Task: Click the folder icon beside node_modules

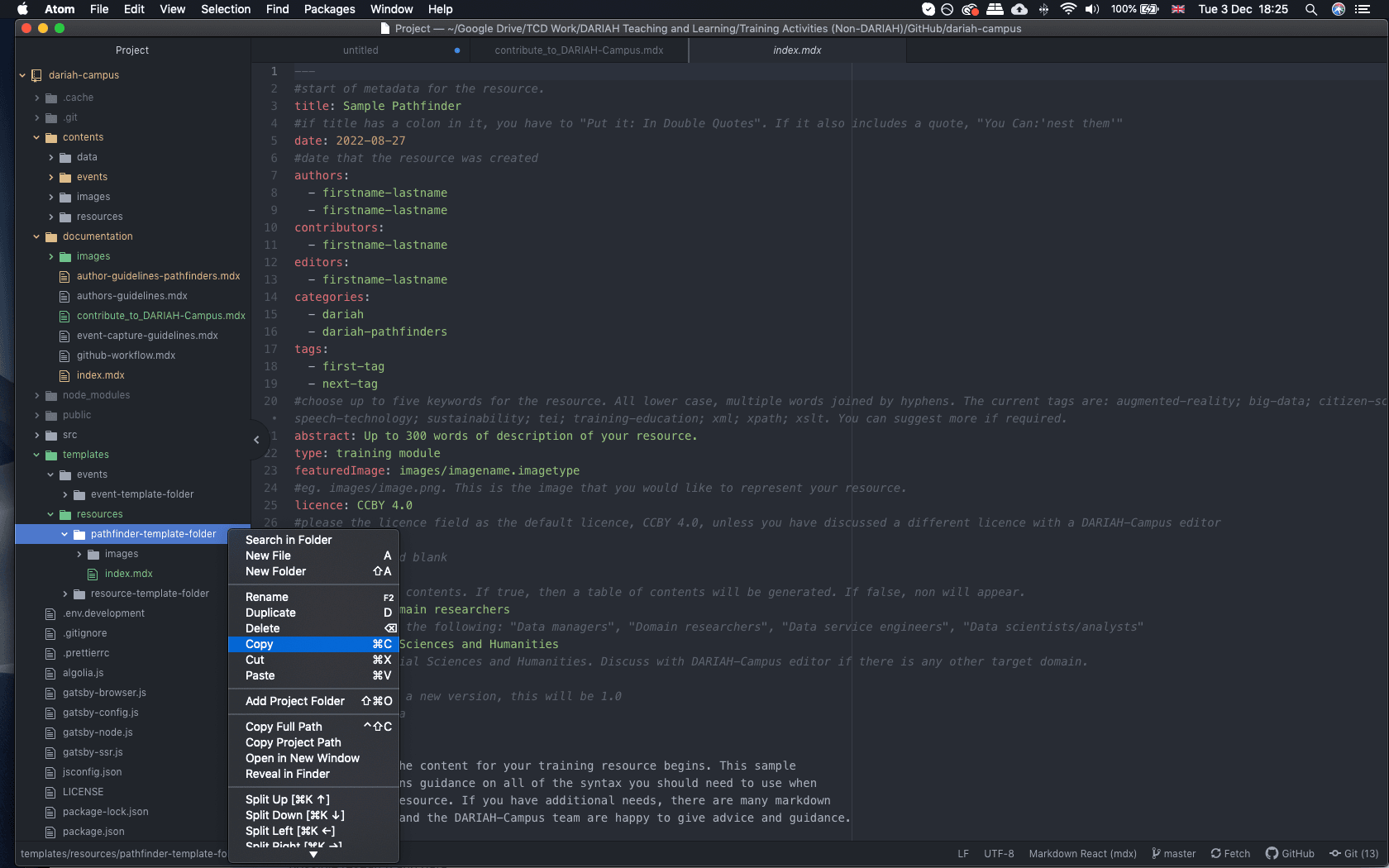Action: point(50,395)
